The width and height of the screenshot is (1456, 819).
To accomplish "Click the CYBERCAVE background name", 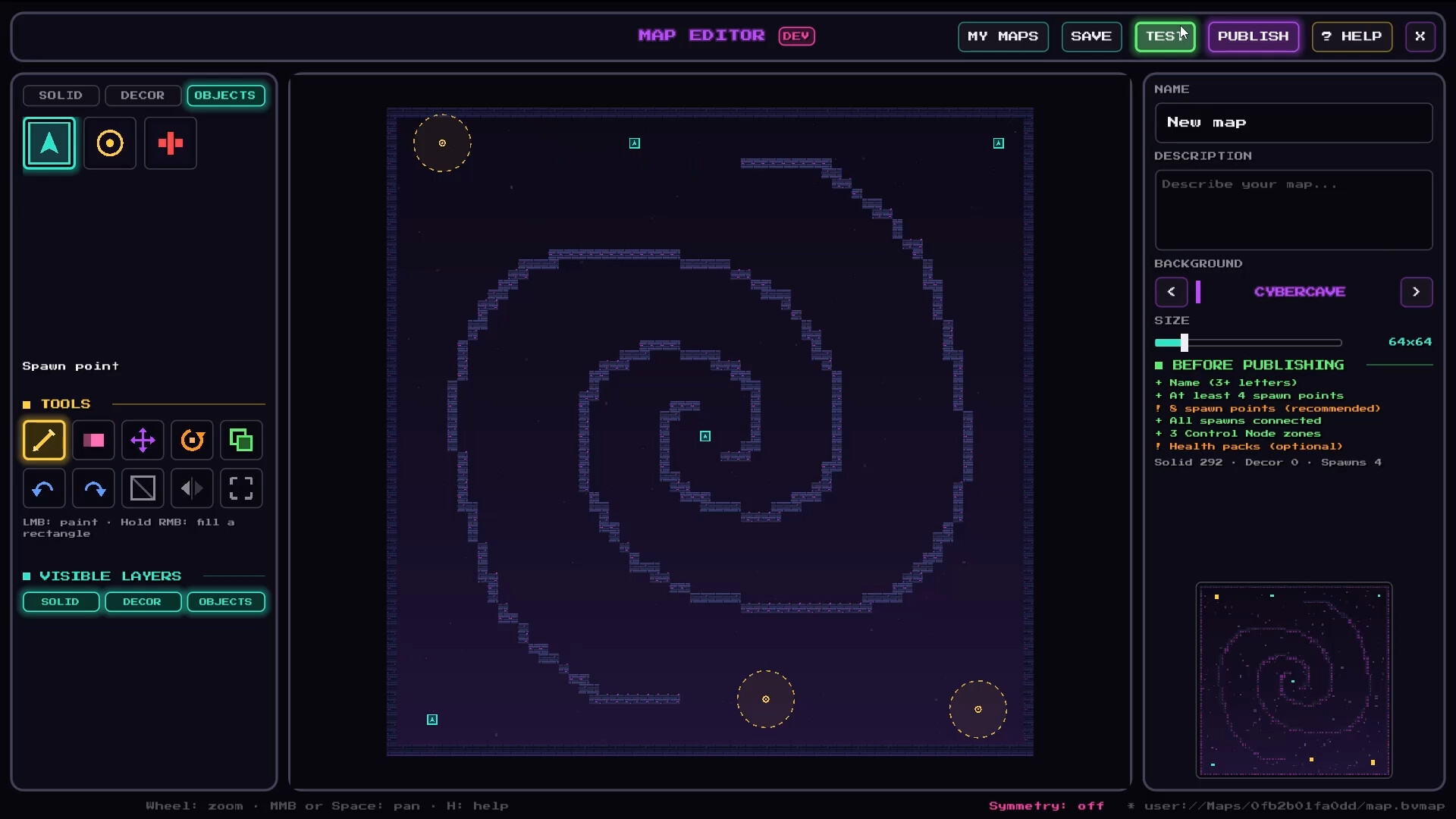I will [x=1299, y=292].
